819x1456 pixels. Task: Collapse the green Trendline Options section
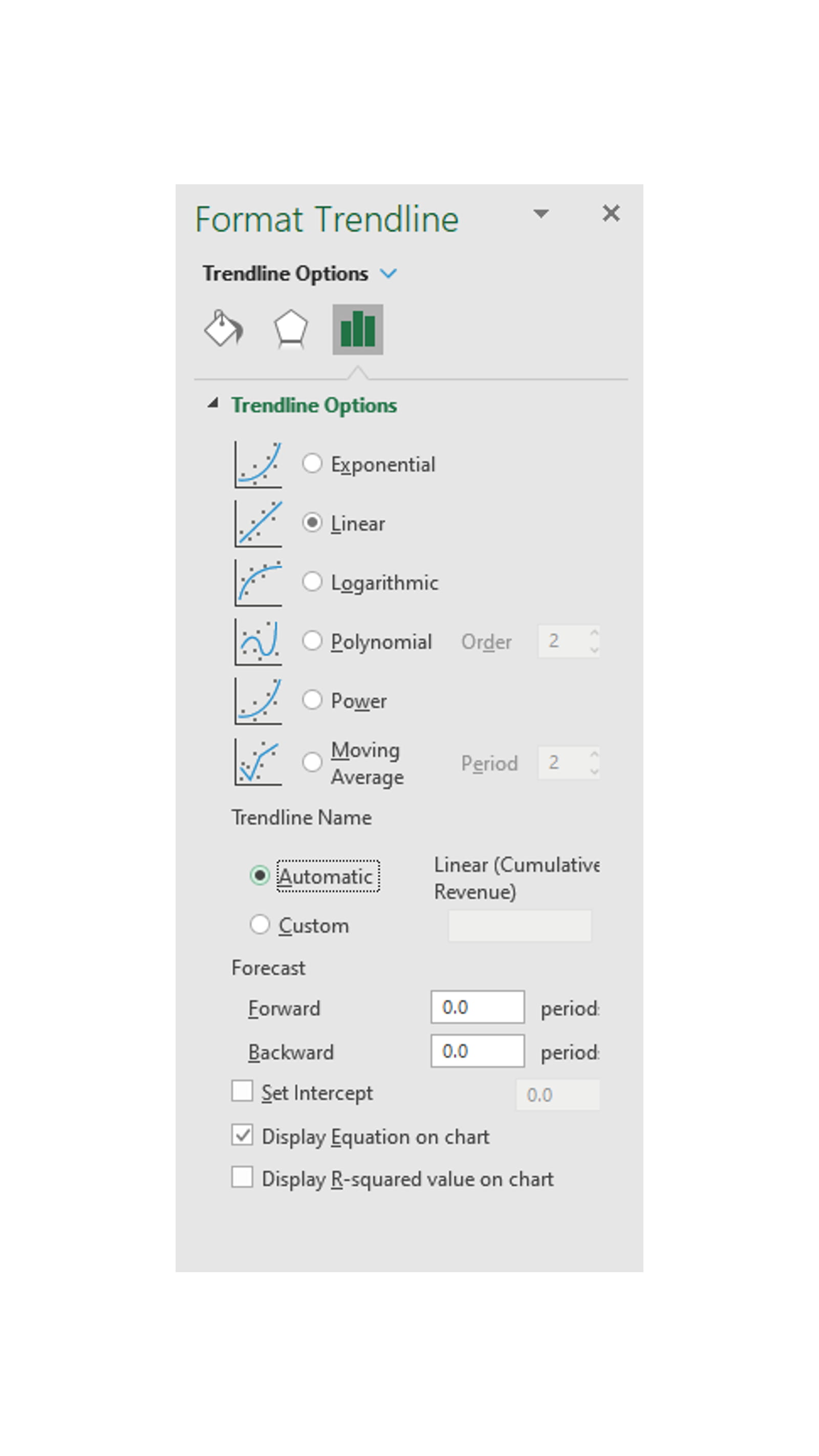tap(213, 403)
